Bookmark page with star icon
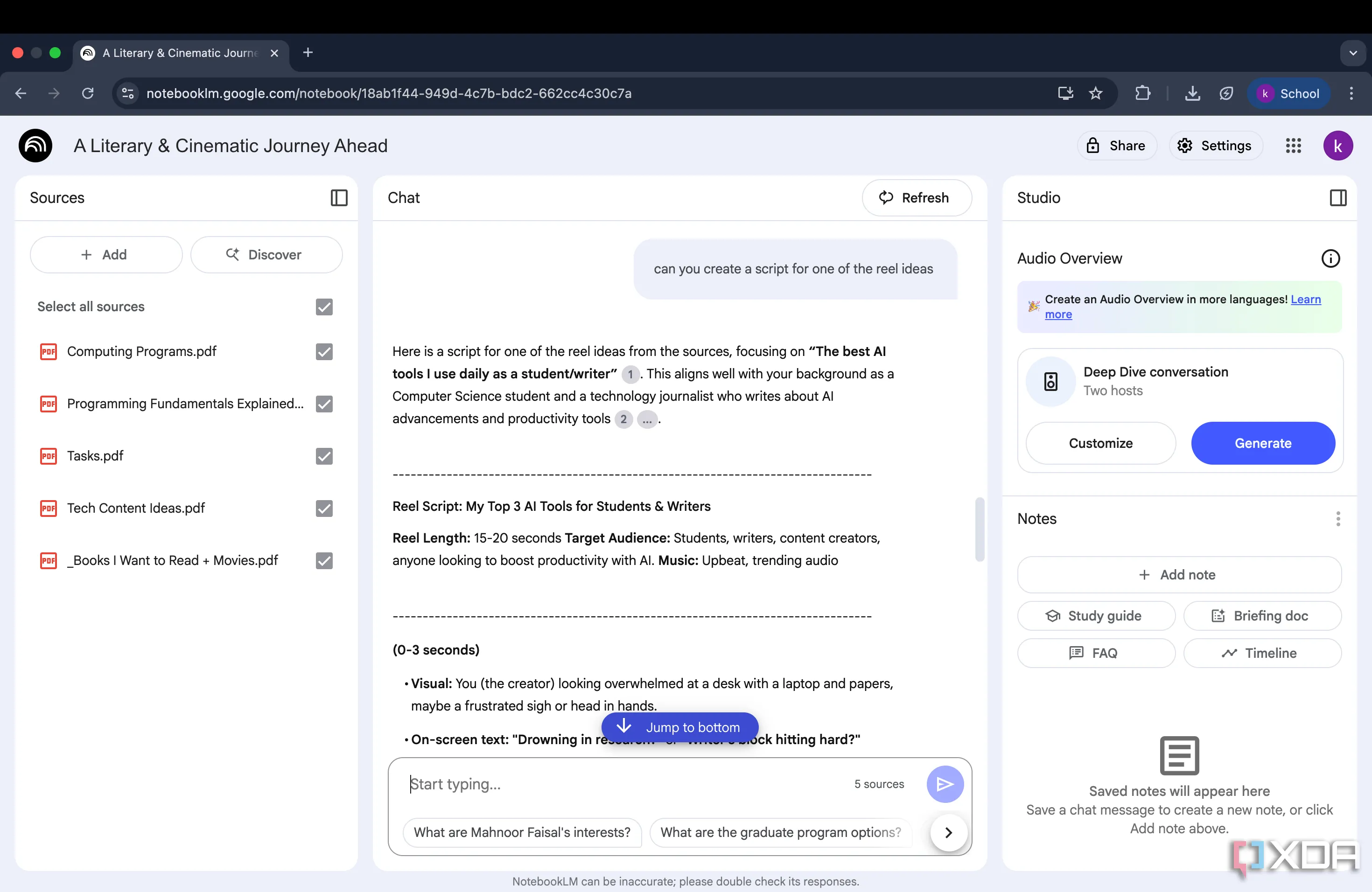This screenshot has height=892, width=1372. 1095,93
